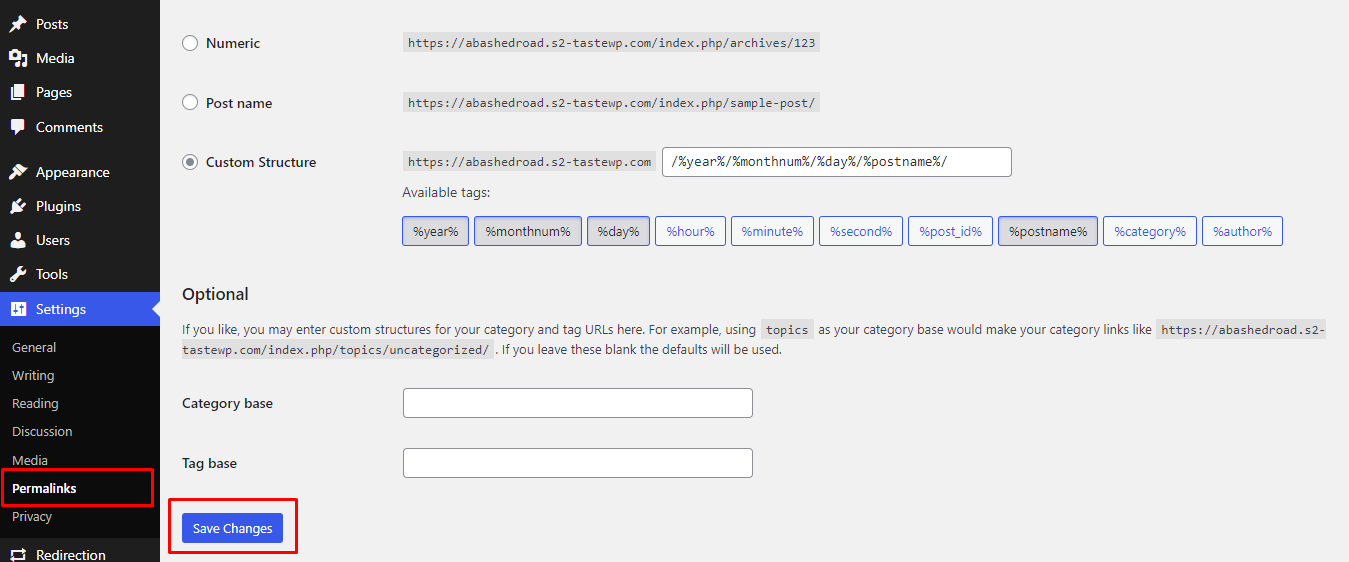
Task: Click the Comments speech bubble icon
Action: pyautogui.click(x=18, y=127)
